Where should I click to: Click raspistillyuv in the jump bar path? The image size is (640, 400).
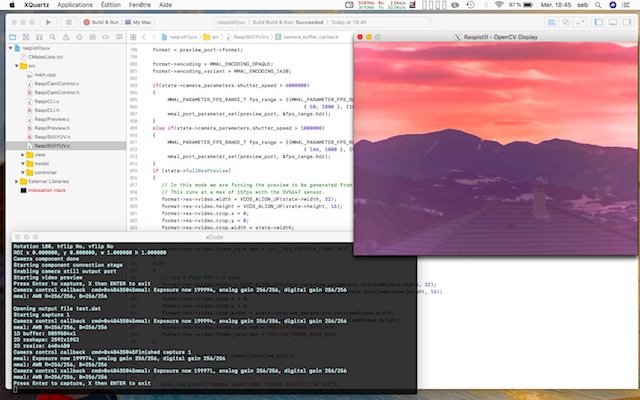click(180, 37)
